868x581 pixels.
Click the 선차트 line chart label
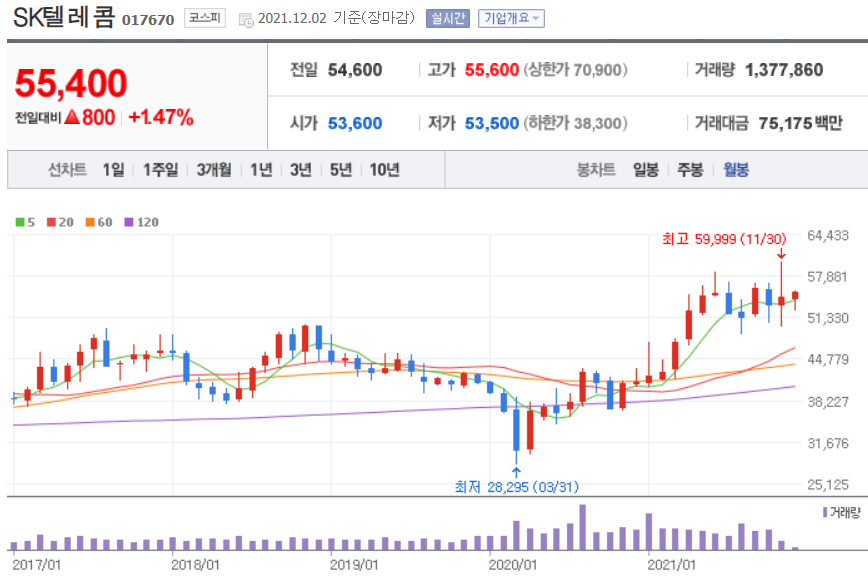(x=67, y=169)
